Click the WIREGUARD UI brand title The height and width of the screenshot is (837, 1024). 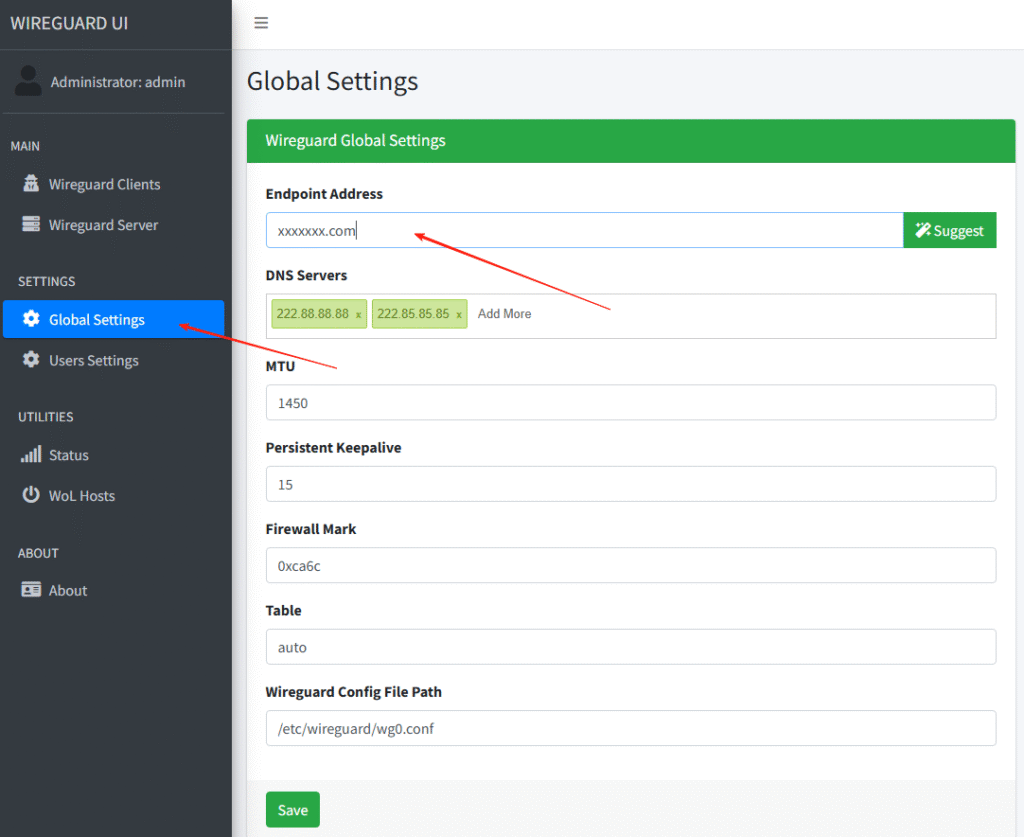point(69,23)
